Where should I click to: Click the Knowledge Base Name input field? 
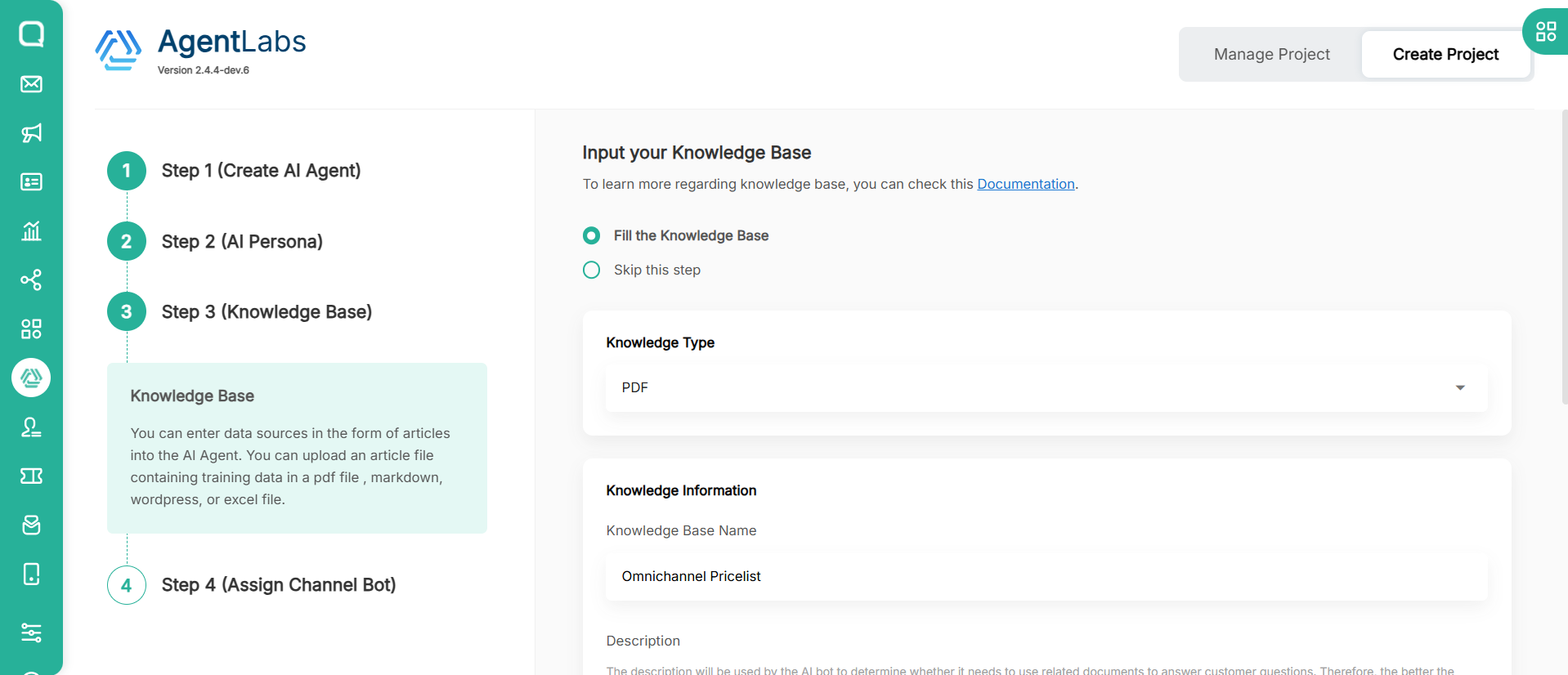click(x=1045, y=576)
